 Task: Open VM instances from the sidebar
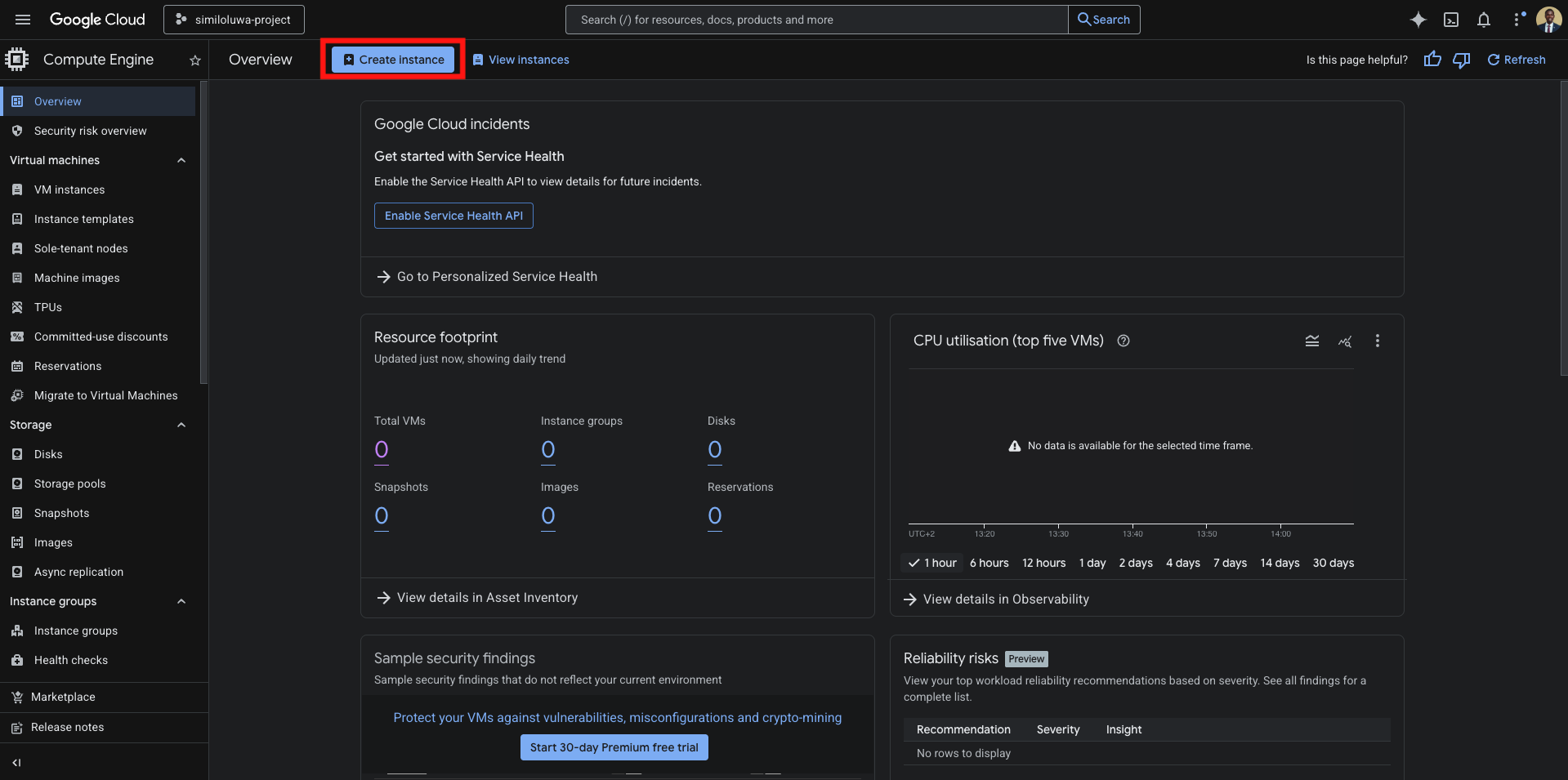69,189
